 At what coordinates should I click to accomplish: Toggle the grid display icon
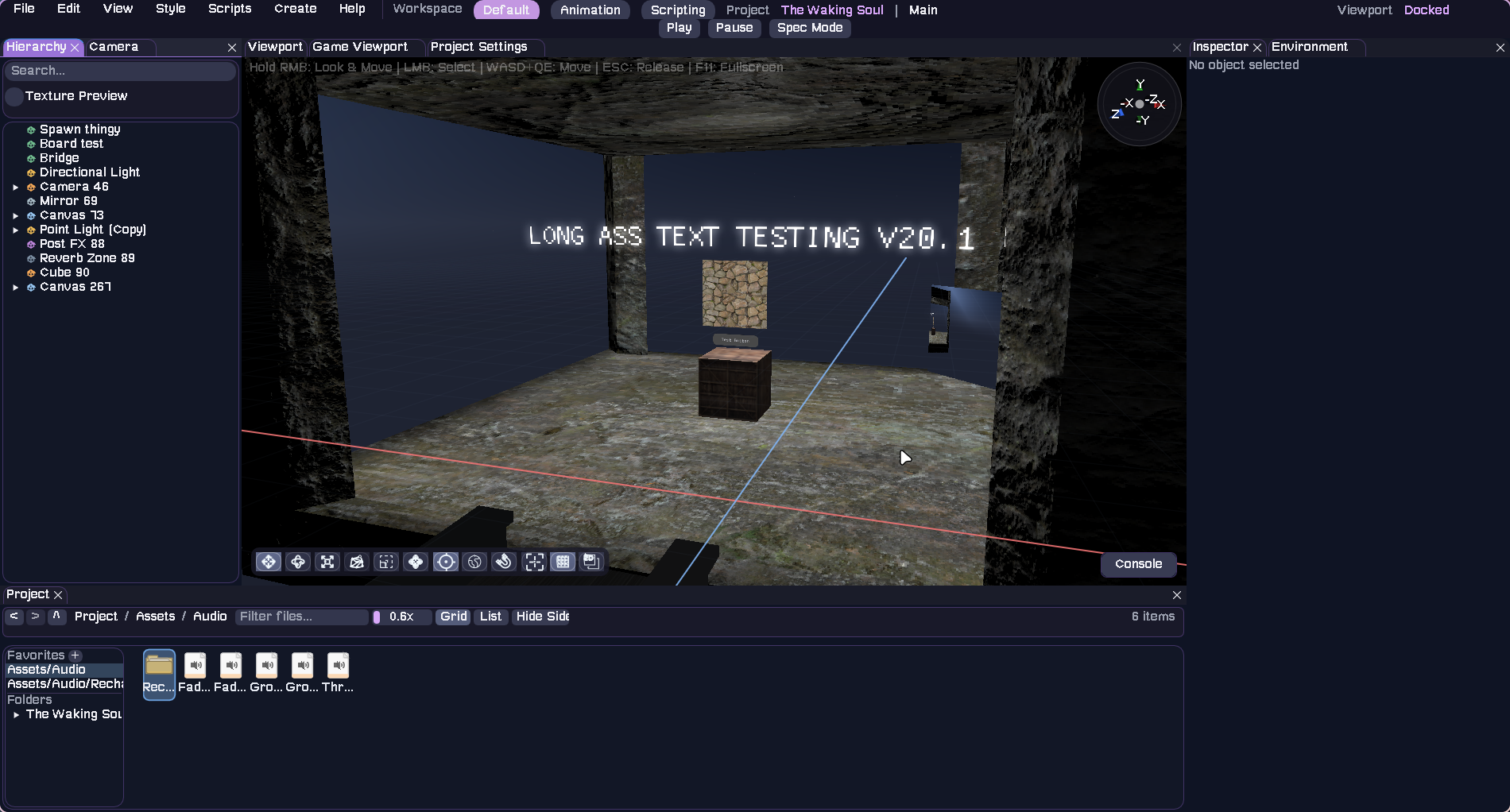pos(563,562)
